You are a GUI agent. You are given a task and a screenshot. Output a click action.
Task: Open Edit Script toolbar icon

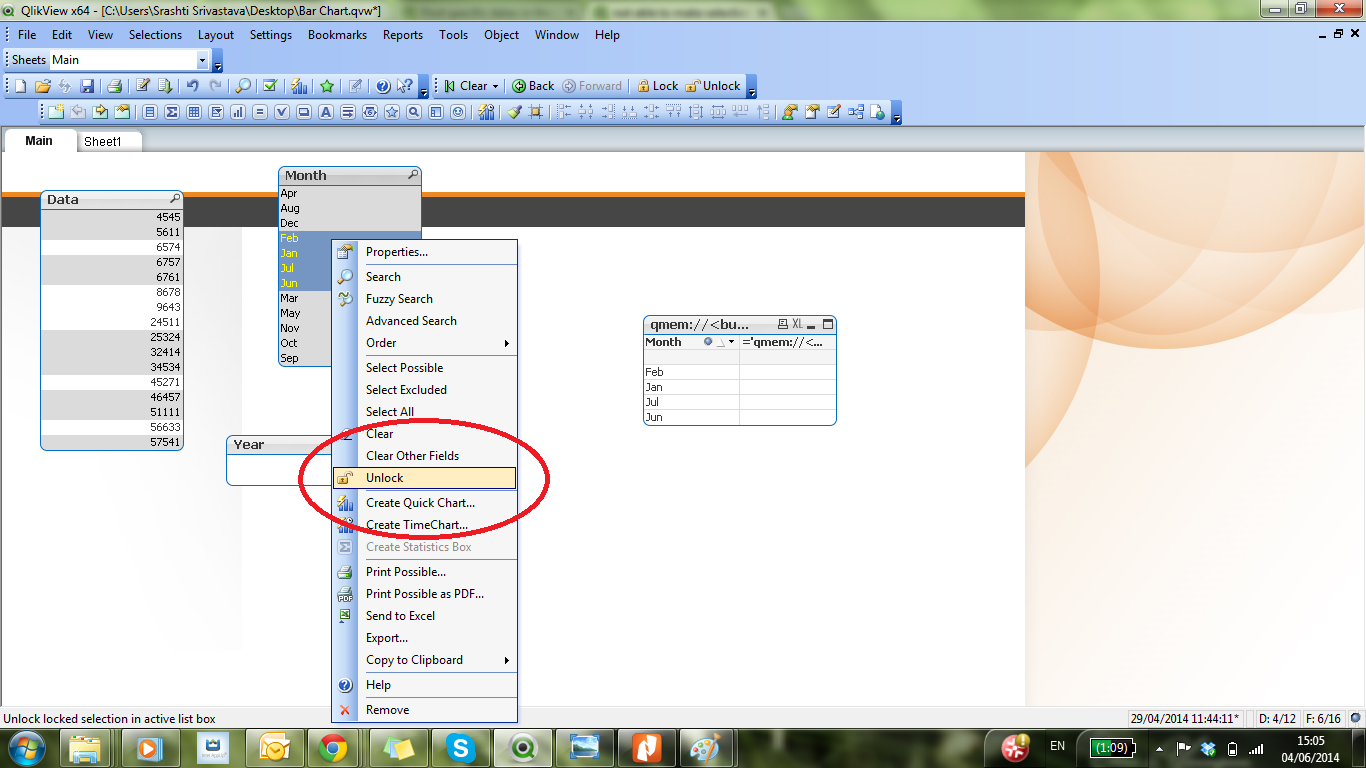pos(143,86)
